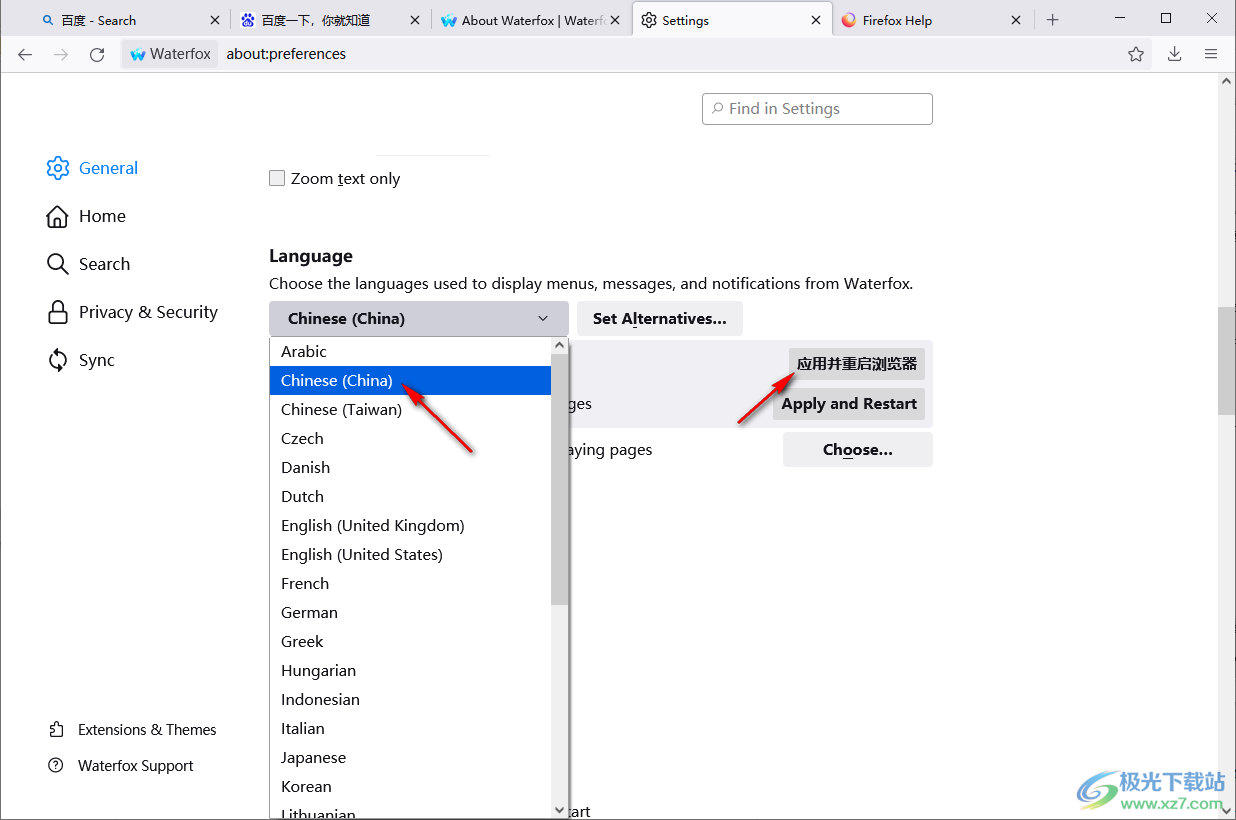Click the Search magnifier icon in sidebar
The width and height of the screenshot is (1236, 820).
tap(58, 264)
